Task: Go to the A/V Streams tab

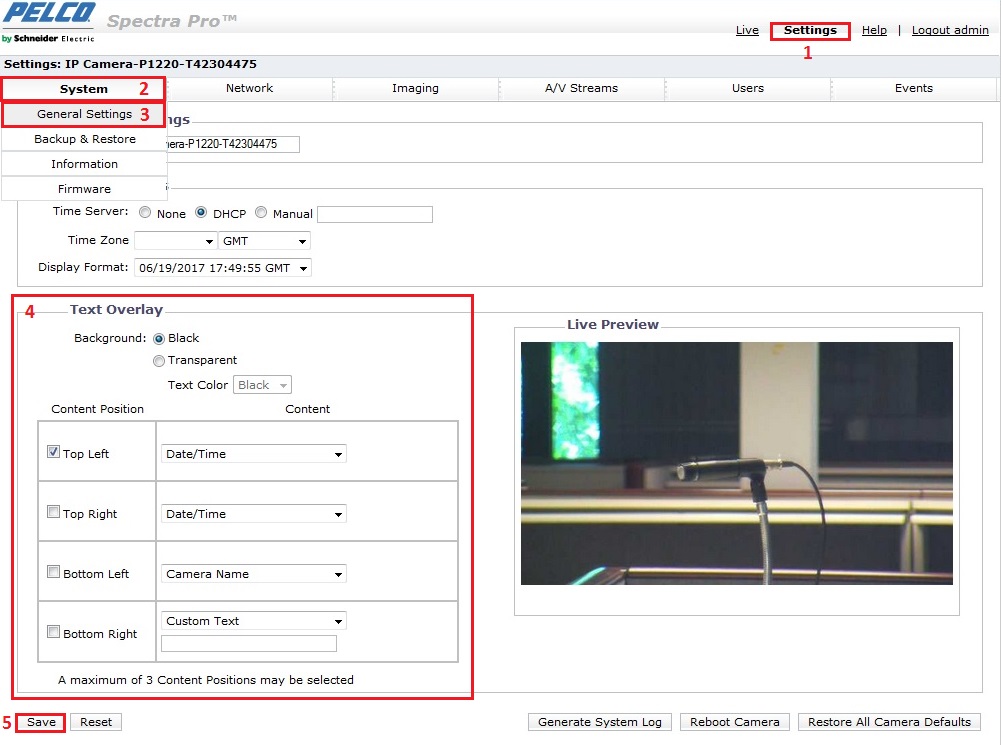Action: tap(581, 88)
